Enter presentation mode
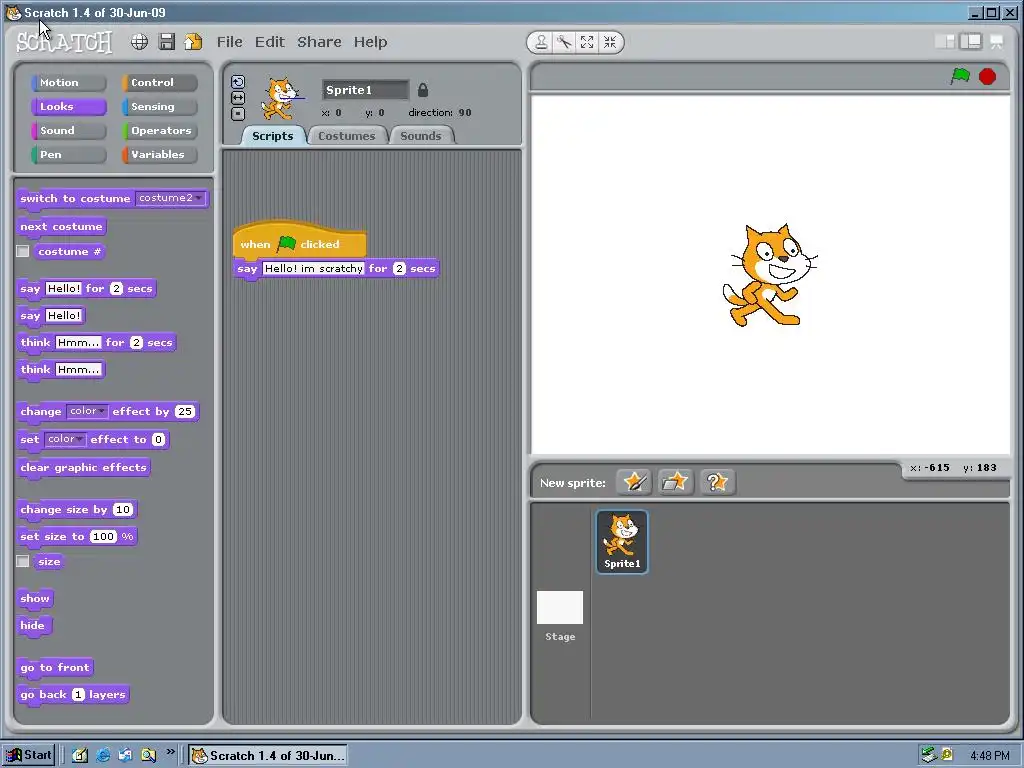The width and height of the screenshot is (1024, 768). click(997, 42)
